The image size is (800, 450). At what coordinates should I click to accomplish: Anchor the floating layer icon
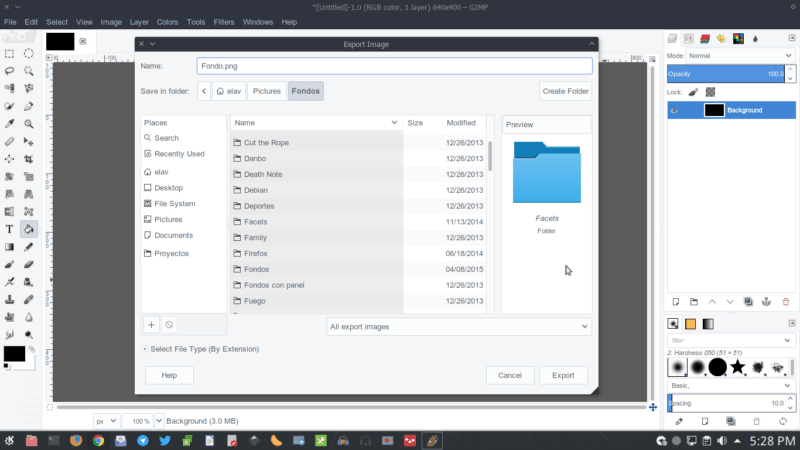coord(765,301)
